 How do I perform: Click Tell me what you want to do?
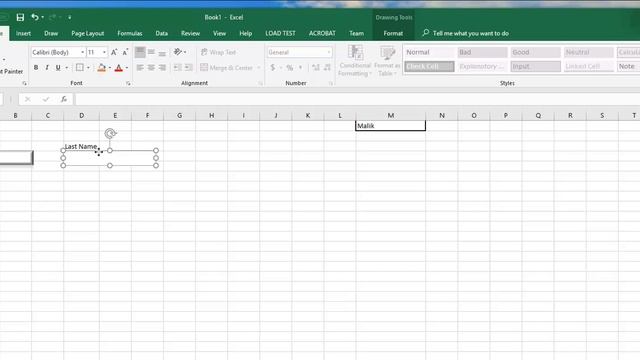(x=466, y=33)
